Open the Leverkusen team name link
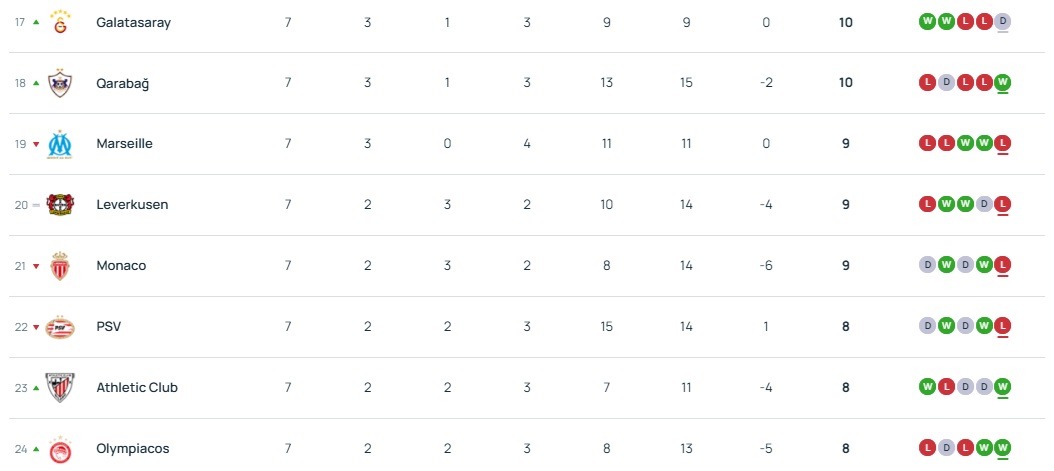1054x471 pixels. pyautogui.click(x=132, y=205)
